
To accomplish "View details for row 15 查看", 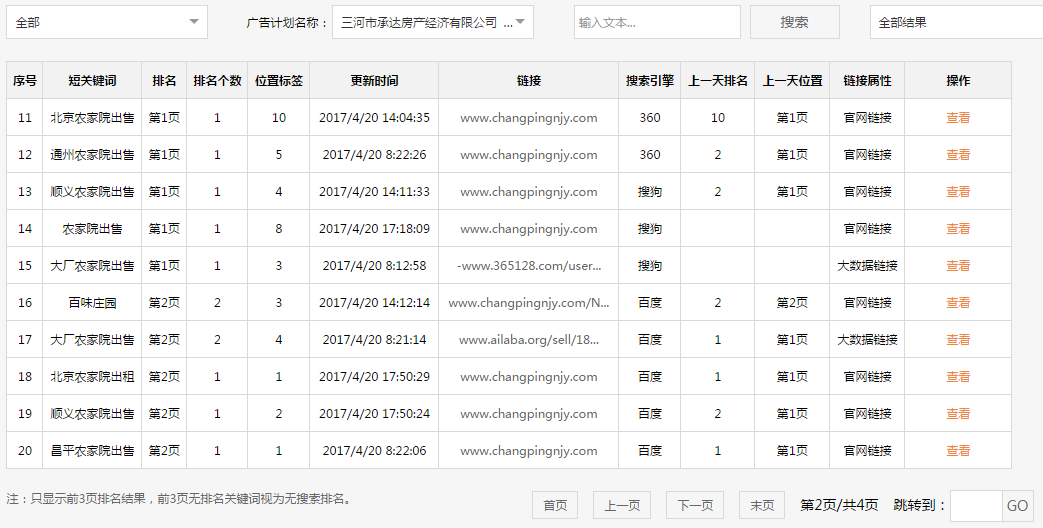I will (958, 266).
